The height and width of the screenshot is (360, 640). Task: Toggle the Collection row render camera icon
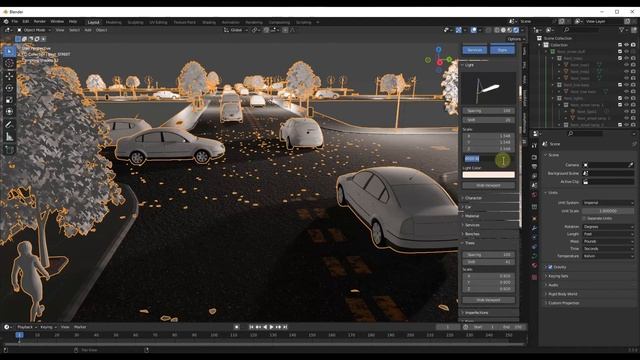[x=633, y=45]
